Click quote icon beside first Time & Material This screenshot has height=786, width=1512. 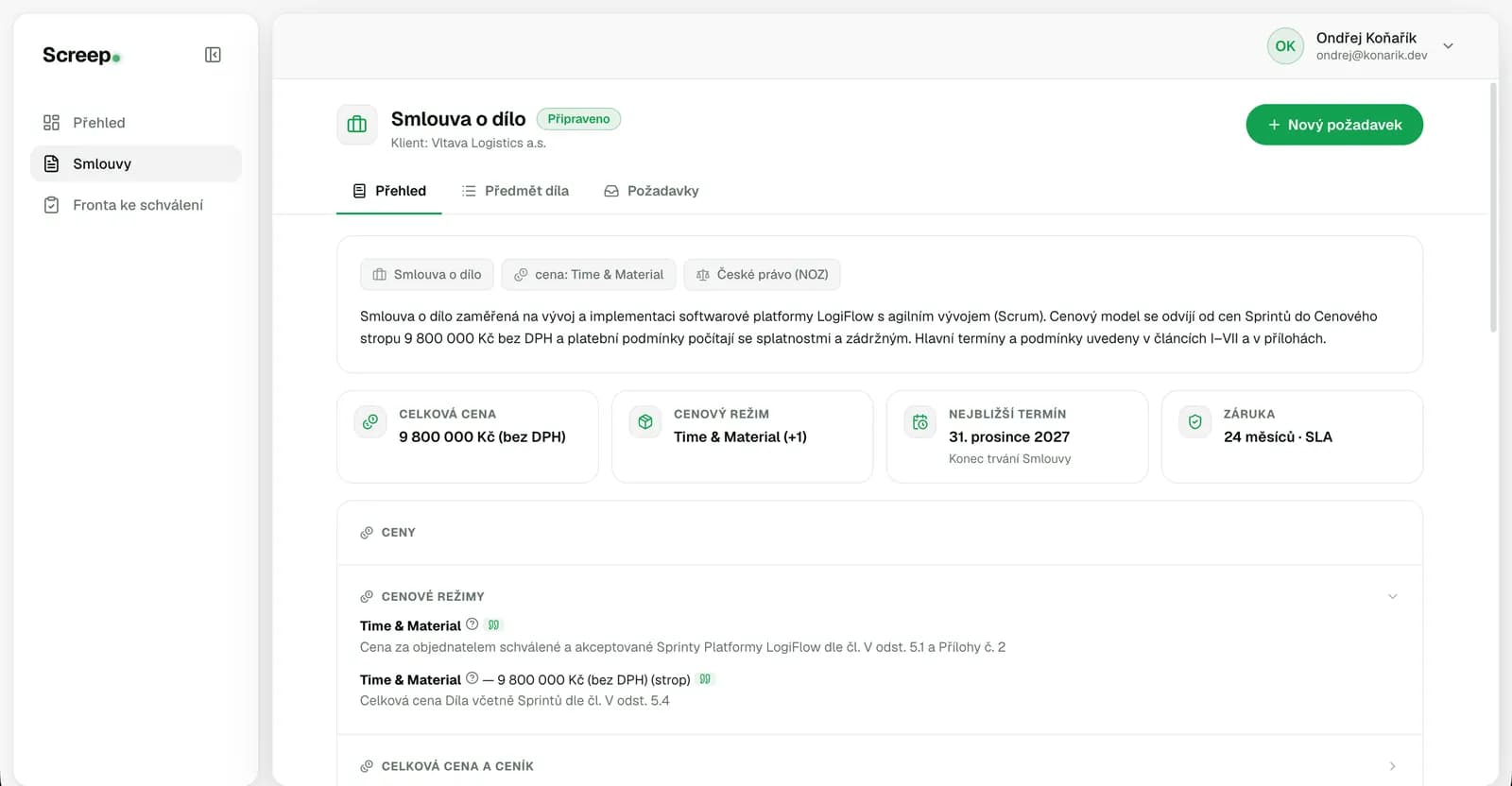tap(493, 624)
